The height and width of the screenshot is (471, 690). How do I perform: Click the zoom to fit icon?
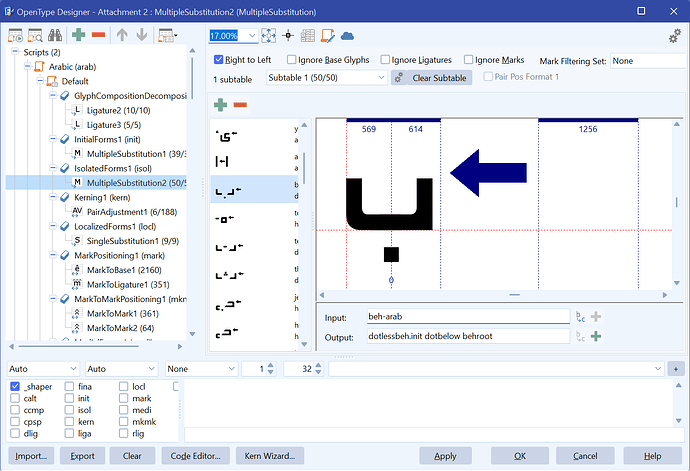click(268, 36)
